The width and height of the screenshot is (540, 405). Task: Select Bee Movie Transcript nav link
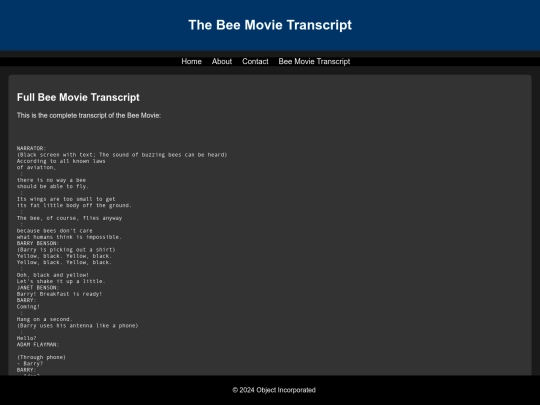(x=314, y=61)
